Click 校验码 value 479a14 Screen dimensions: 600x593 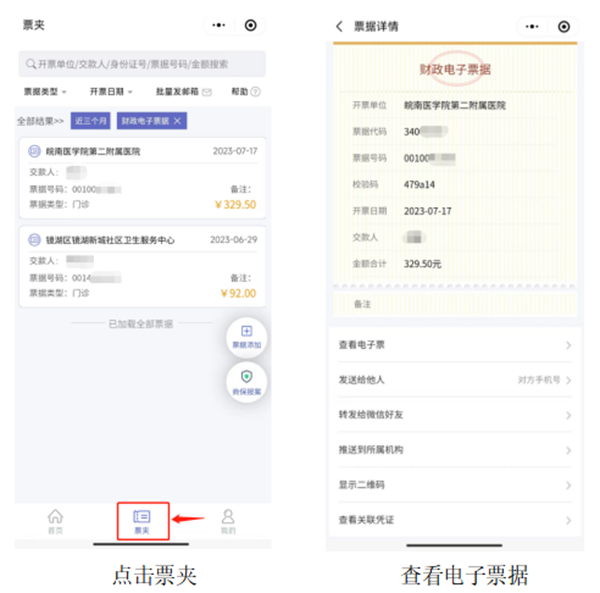419,185
